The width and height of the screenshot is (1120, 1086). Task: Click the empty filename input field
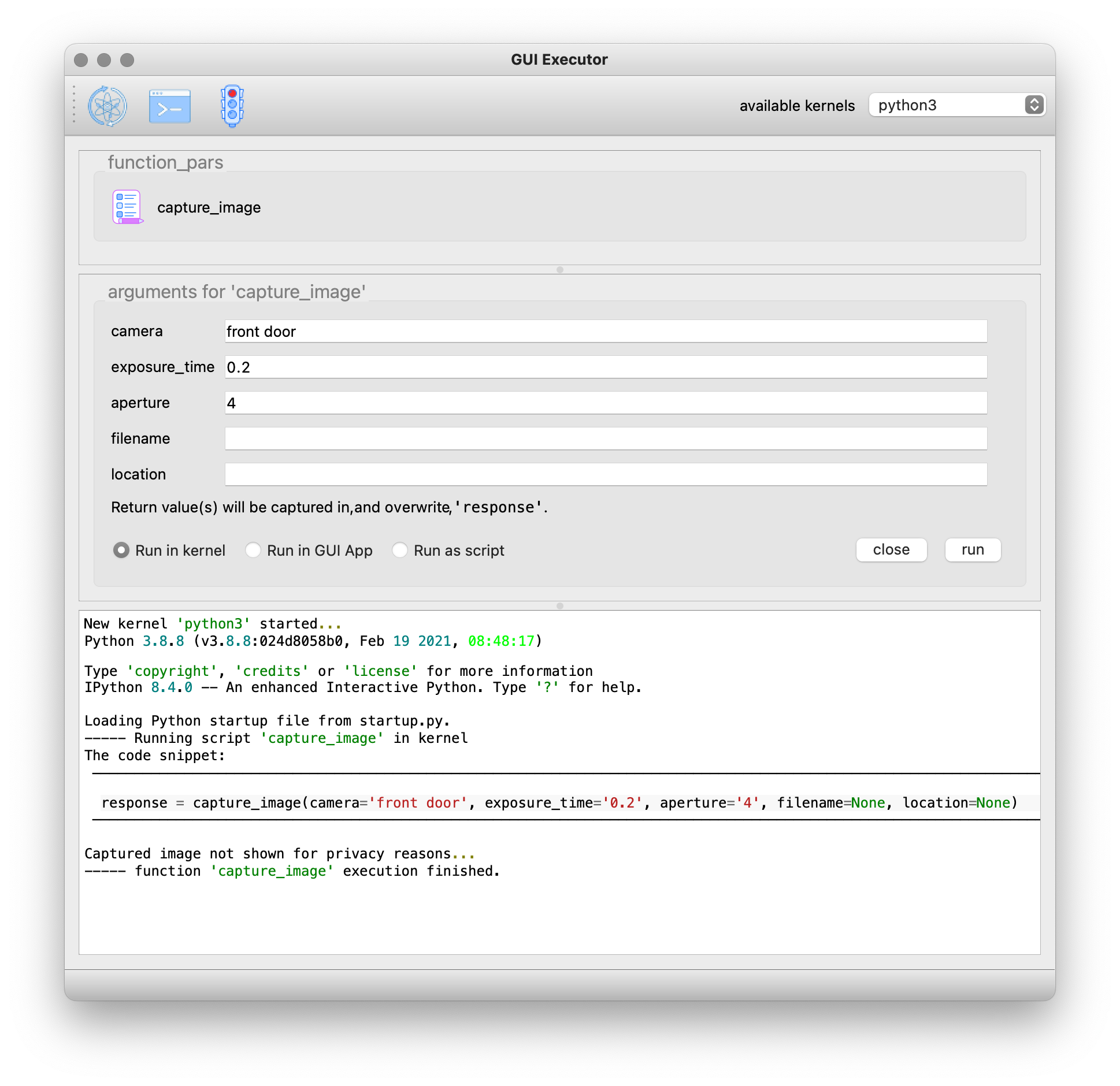(x=606, y=438)
